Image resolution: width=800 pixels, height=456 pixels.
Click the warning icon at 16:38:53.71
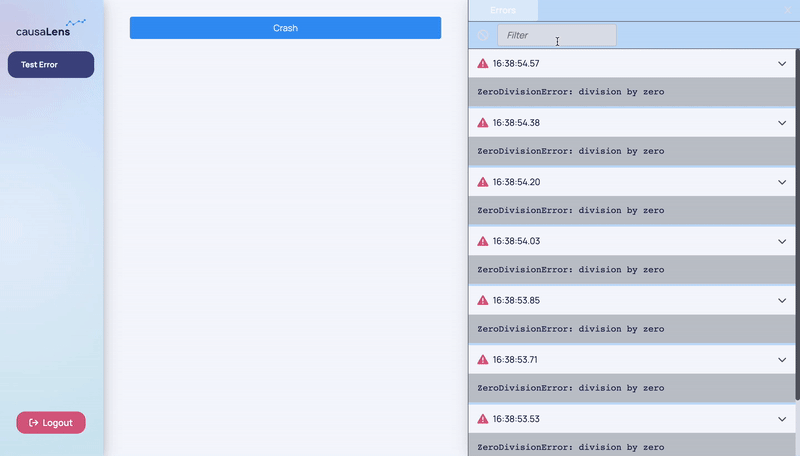pos(483,359)
